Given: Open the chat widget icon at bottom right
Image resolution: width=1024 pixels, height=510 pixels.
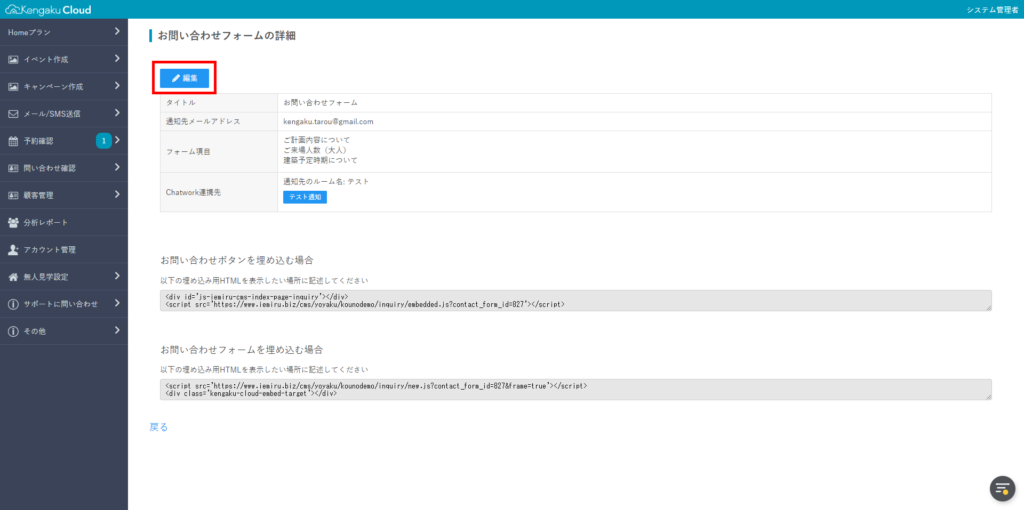Looking at the screenshot, I should [x=1001, y=488].
